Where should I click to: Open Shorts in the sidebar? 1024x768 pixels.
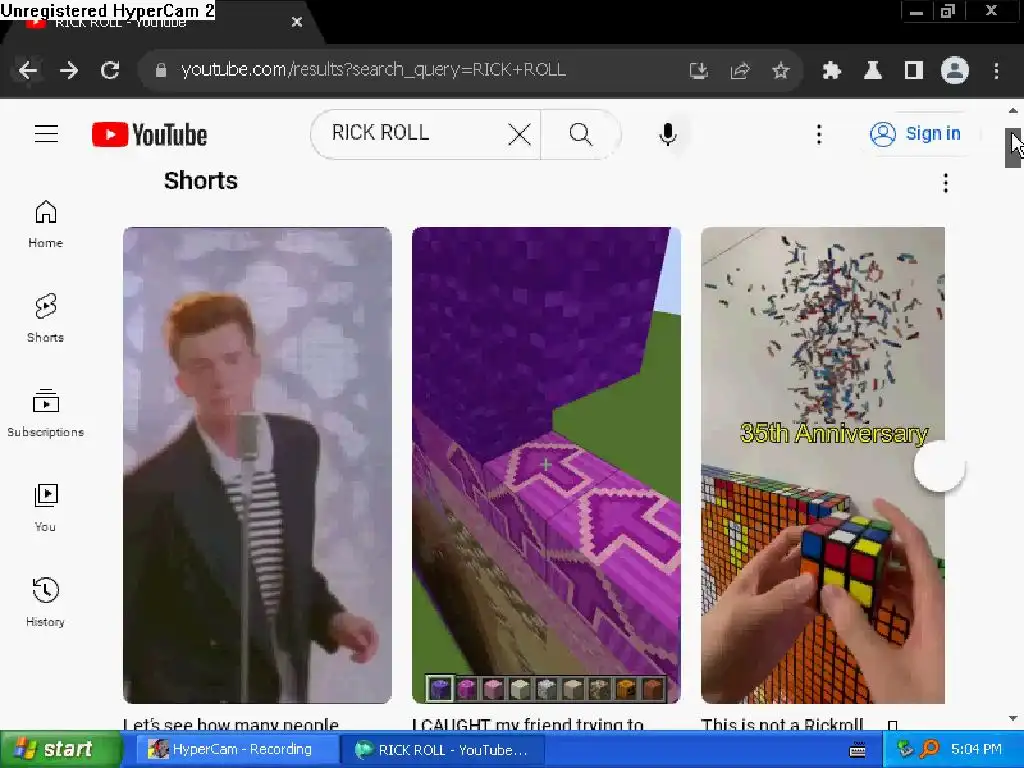[46, 318]
